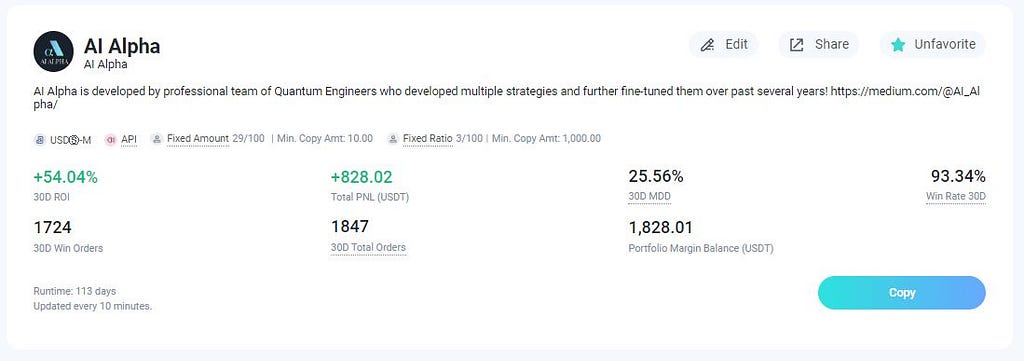Click the star Unfavorite icon
Viewport: 1024px width, 361px height.
pyautogui.click(x=899, y=45)
